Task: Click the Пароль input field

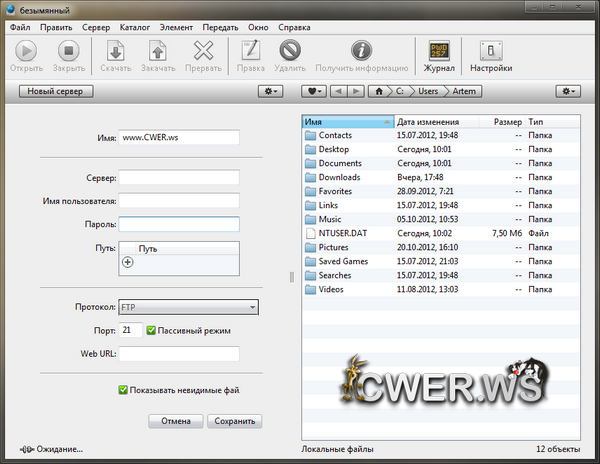Action: [x=178, y=224]
